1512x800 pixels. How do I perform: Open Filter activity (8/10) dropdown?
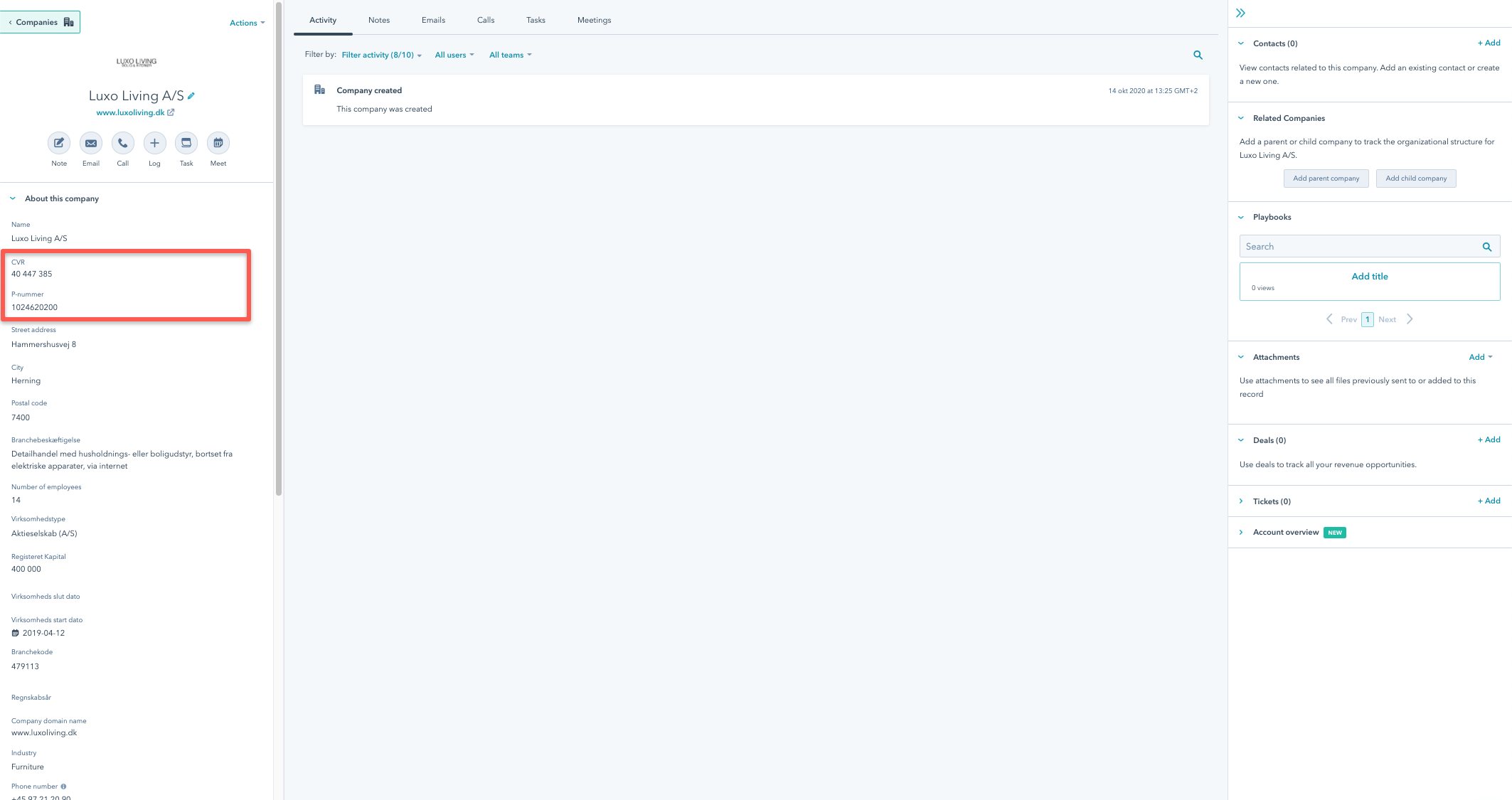click(381, 55)
